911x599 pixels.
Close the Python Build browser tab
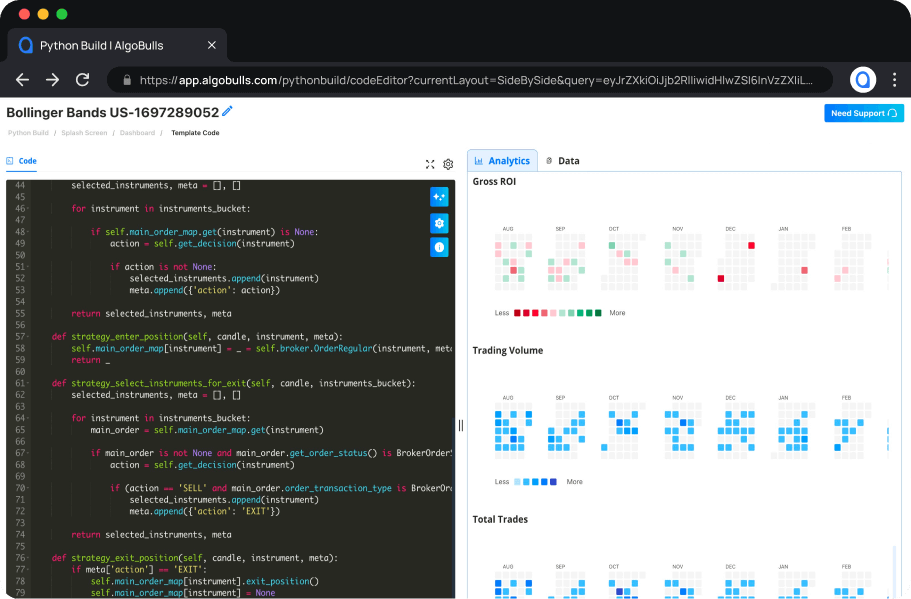click(x=211, y=45)
